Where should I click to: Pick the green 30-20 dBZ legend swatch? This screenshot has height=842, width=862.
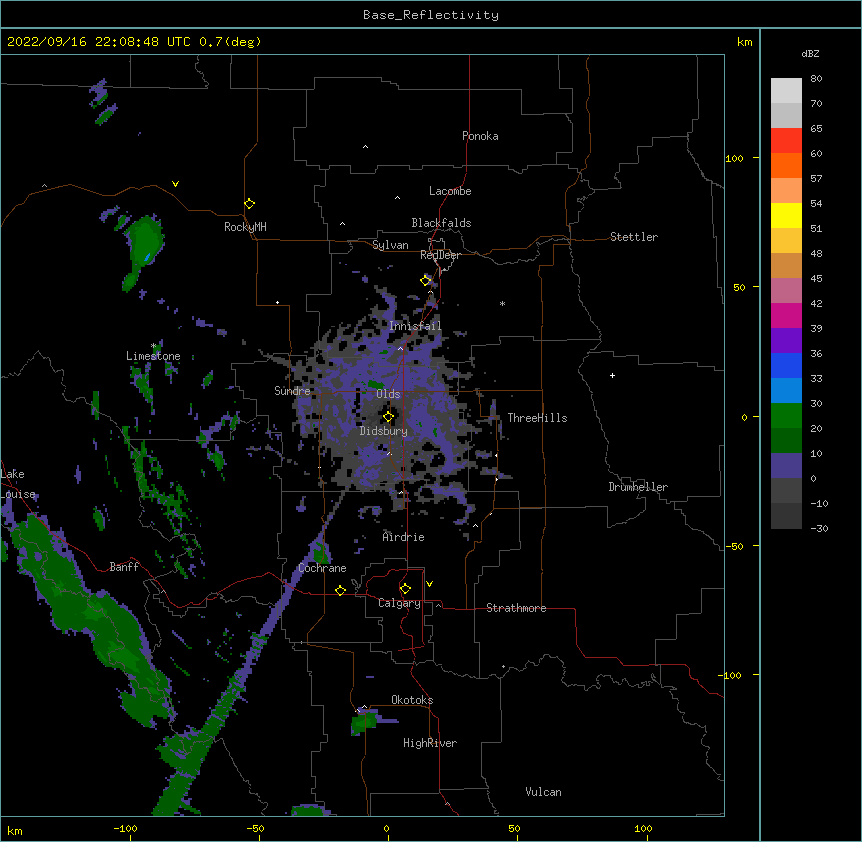point(786,416)
